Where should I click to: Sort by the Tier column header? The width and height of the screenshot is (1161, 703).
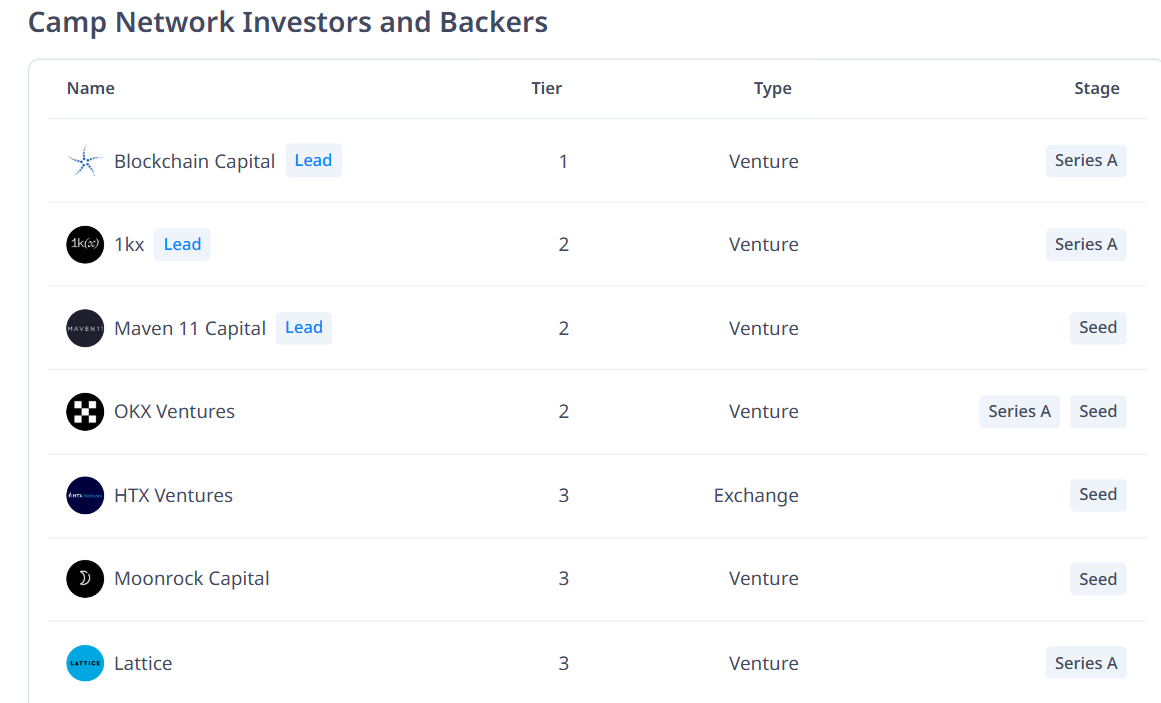pyautogui.click(x=546, y=88)
